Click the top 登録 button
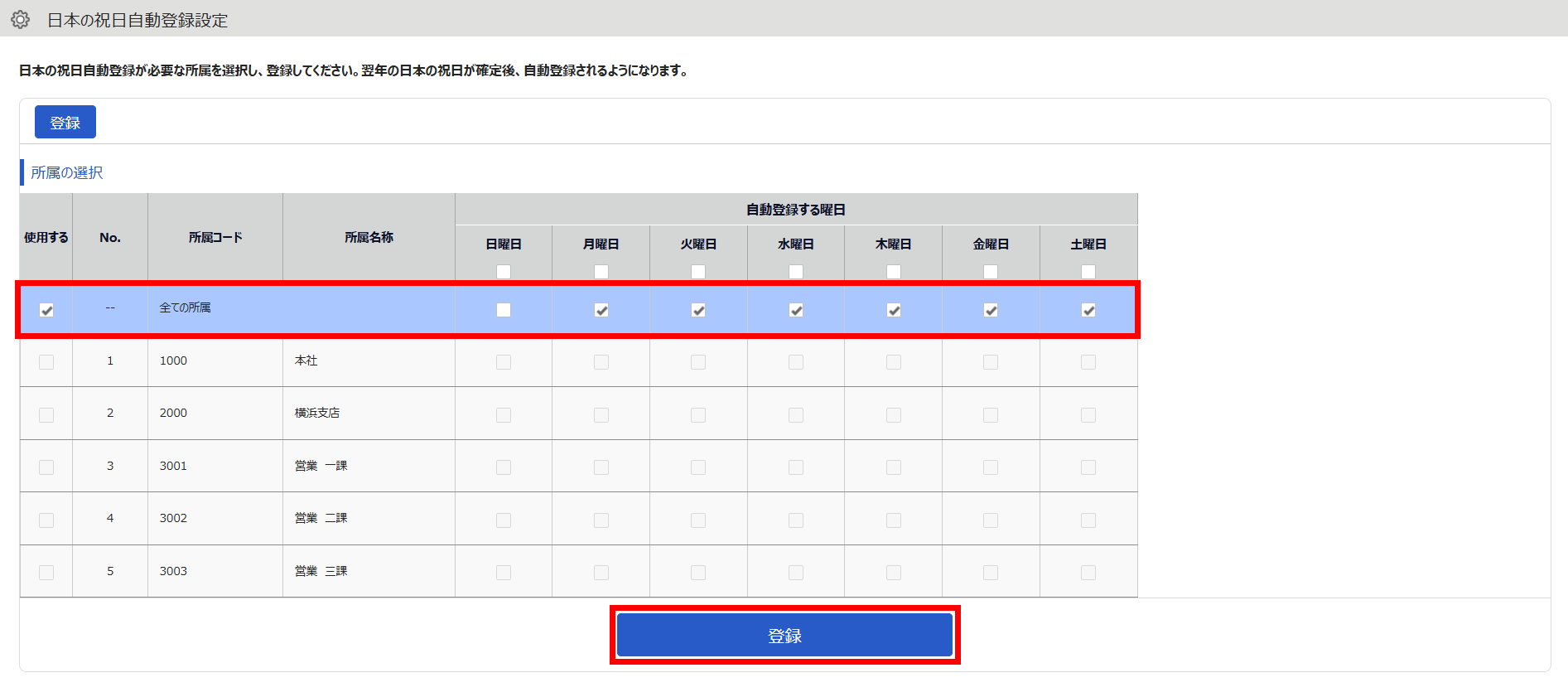 (x=65, y=122)
